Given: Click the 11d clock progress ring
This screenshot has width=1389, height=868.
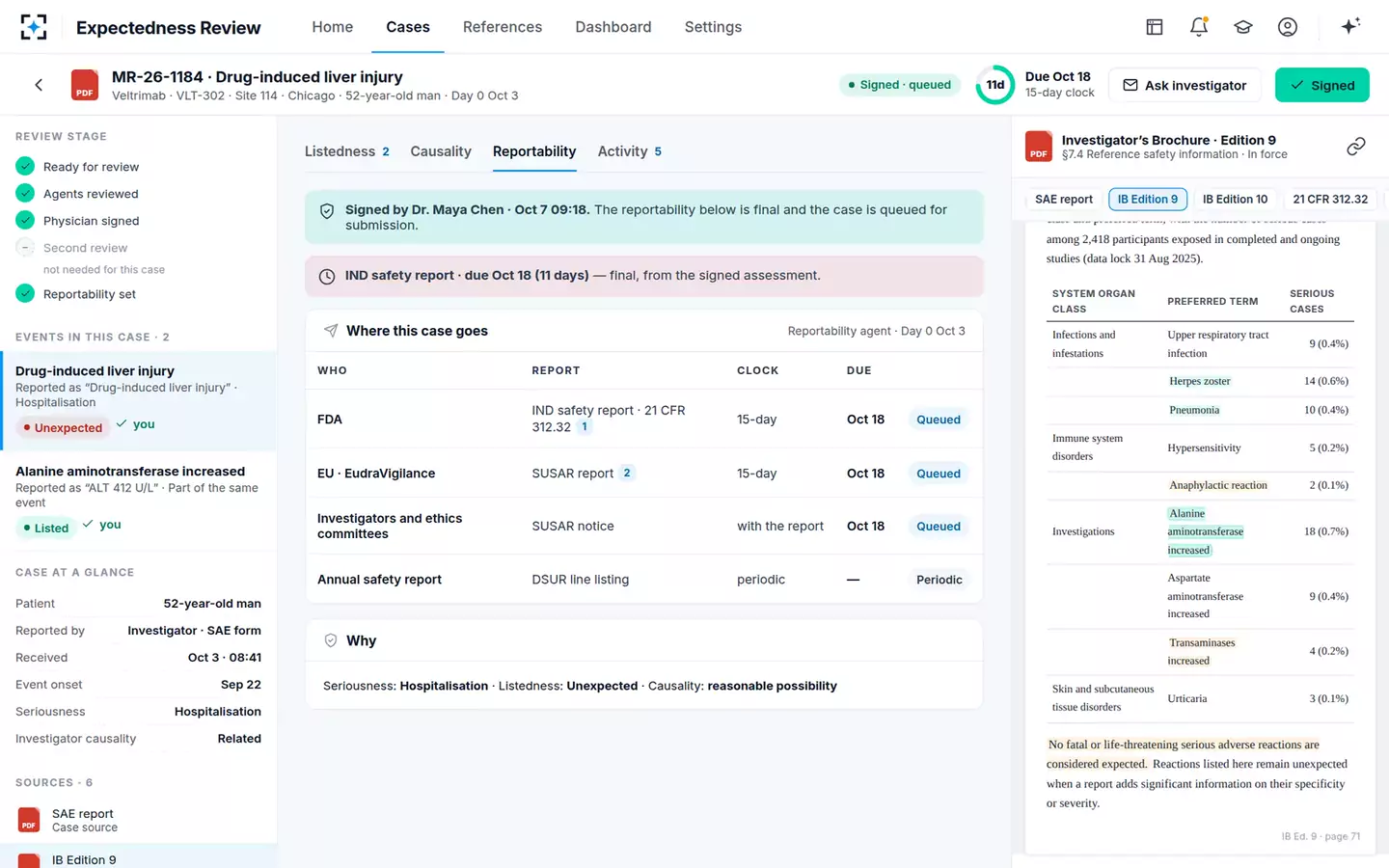Looking at the screenshot, I should (995, 85).
